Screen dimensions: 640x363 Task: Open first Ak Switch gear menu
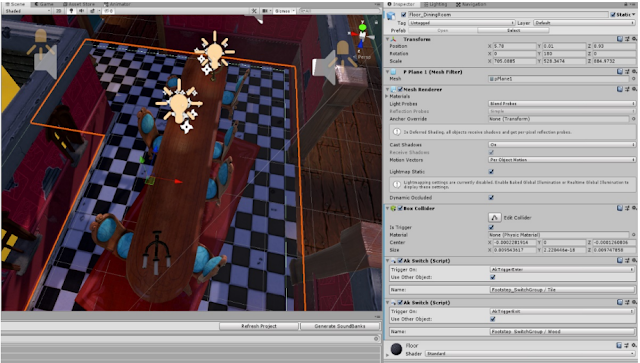634,261
